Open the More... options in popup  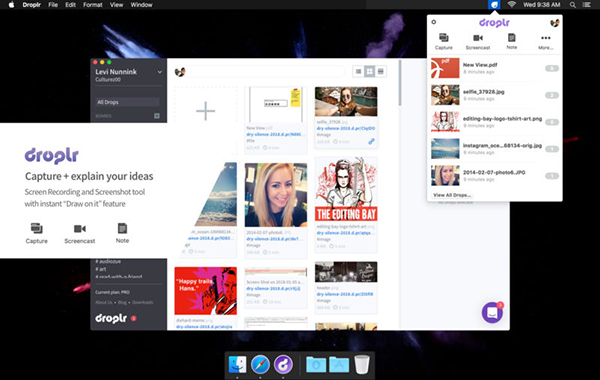point(546,41)
